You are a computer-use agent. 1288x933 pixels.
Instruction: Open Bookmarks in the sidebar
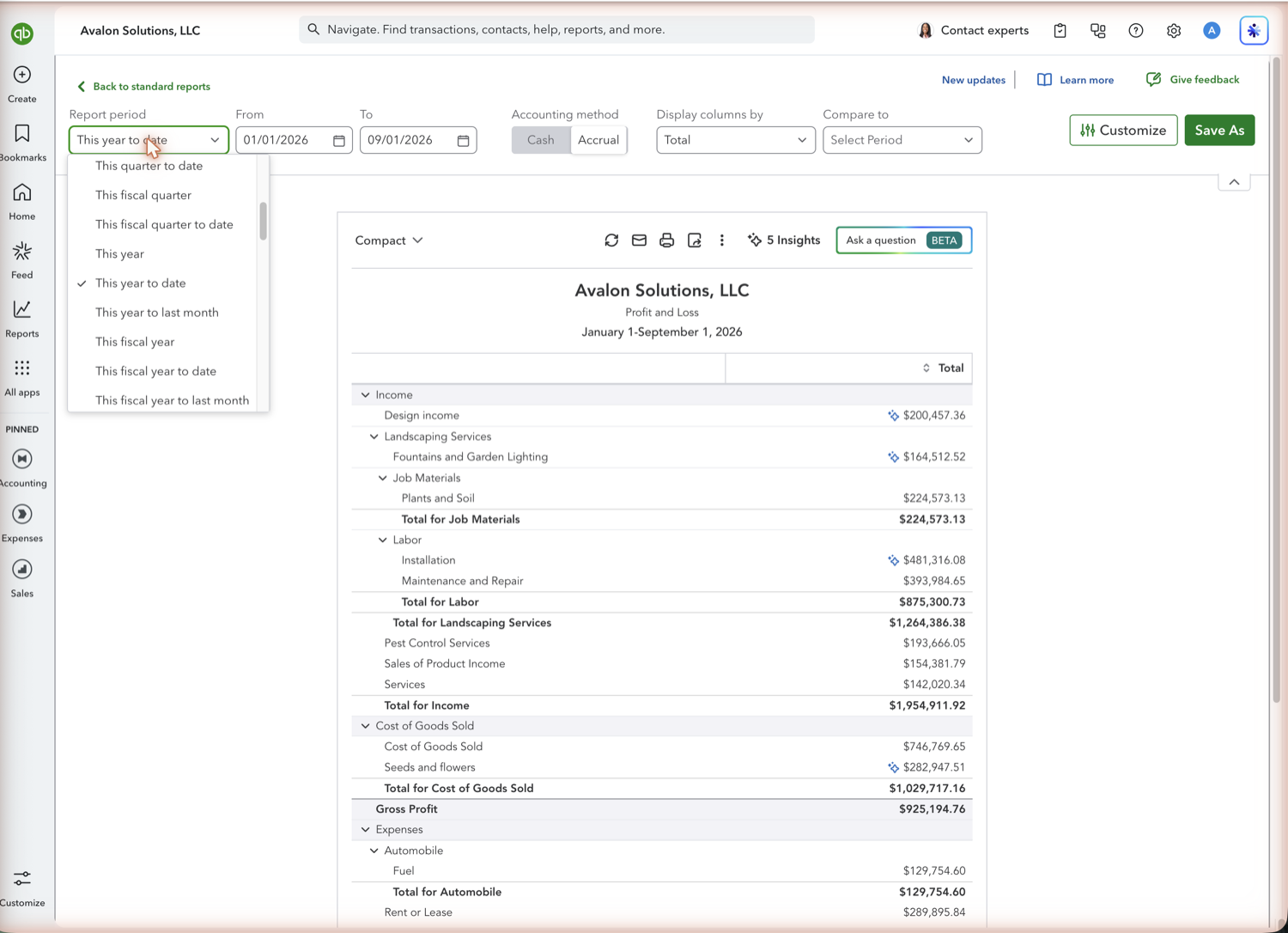tap(22, 133)
